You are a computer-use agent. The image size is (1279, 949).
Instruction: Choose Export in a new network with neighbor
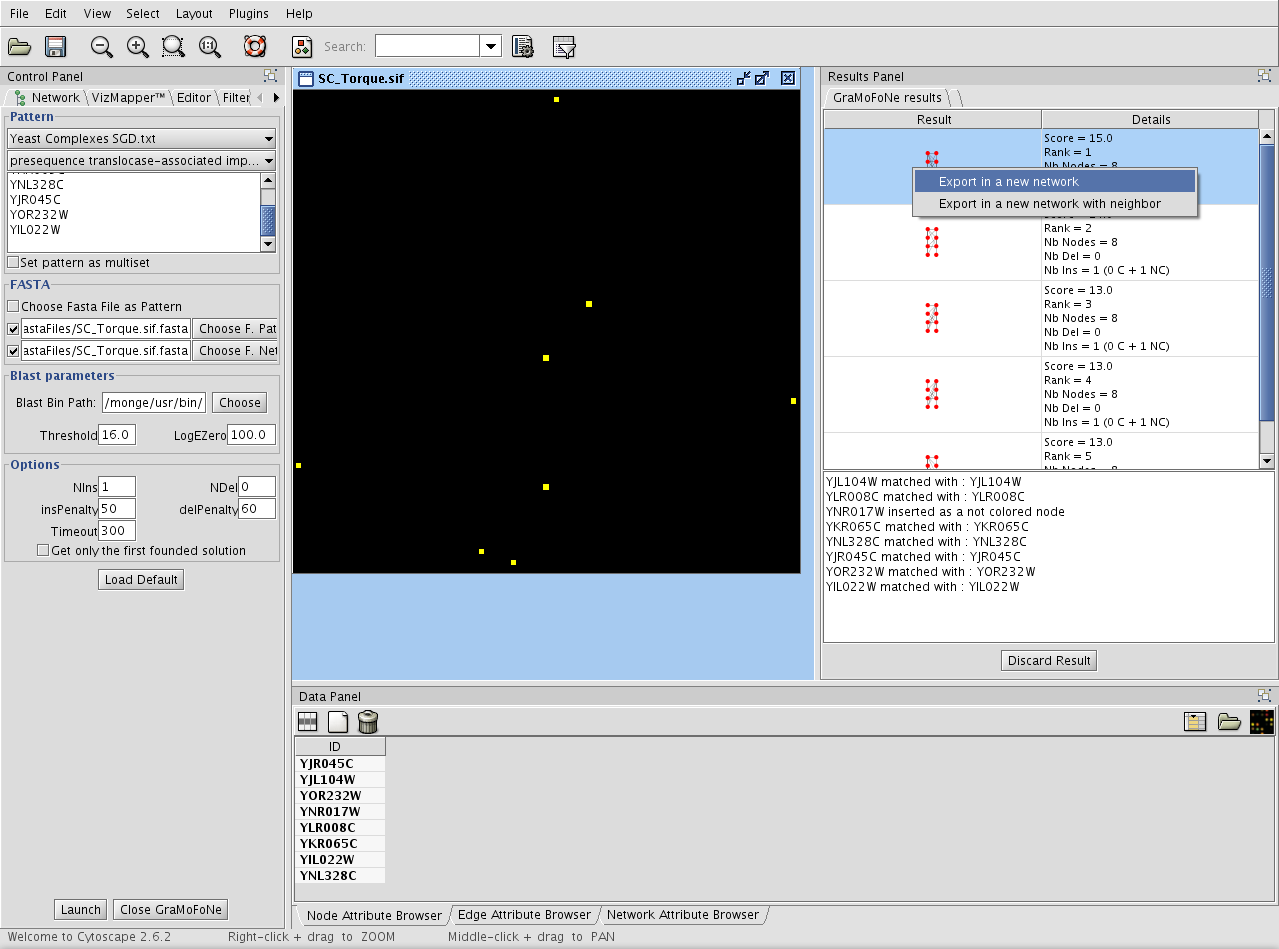[x=1055, y=204]
